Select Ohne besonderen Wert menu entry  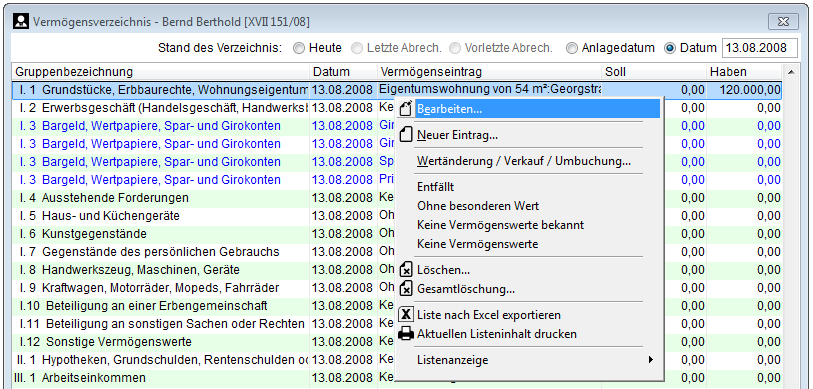click(529, 206)
